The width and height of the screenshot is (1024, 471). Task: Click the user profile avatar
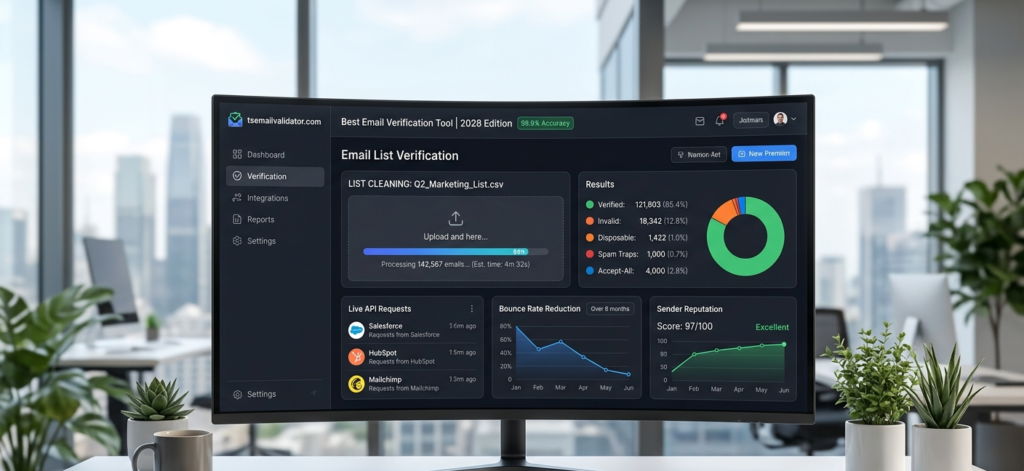(780, 119)
